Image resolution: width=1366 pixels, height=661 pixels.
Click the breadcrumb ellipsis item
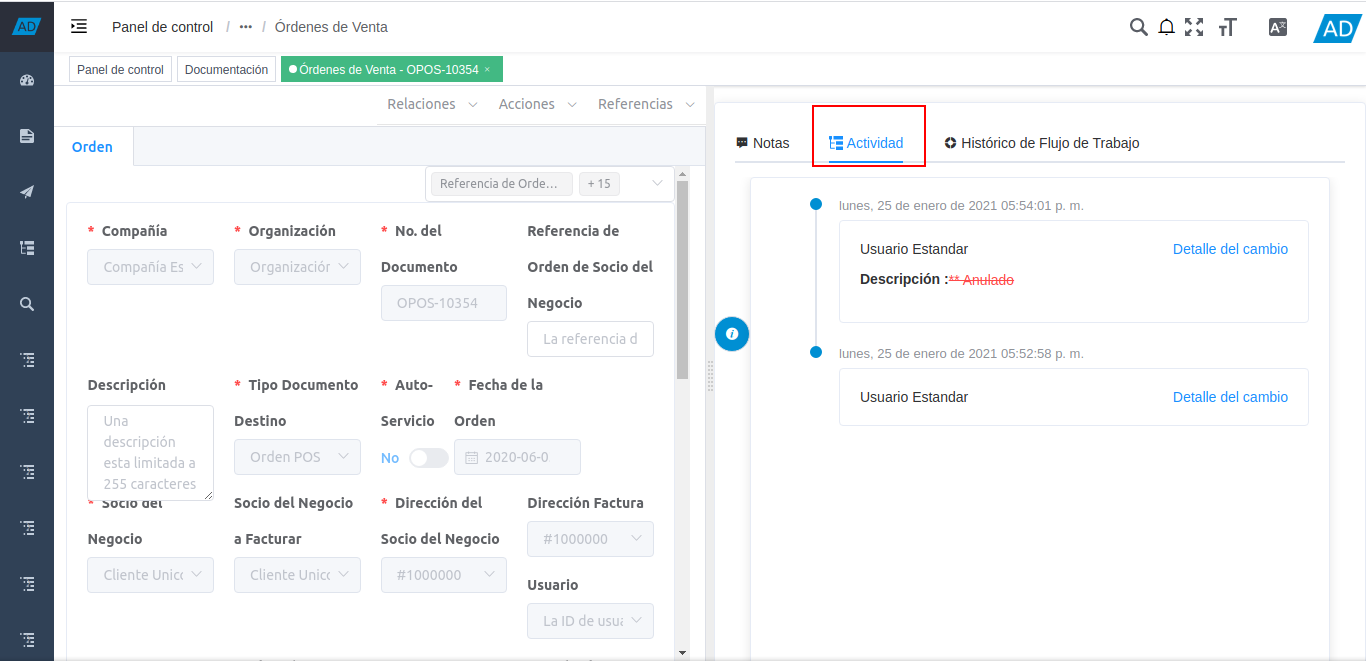[246, 27]
